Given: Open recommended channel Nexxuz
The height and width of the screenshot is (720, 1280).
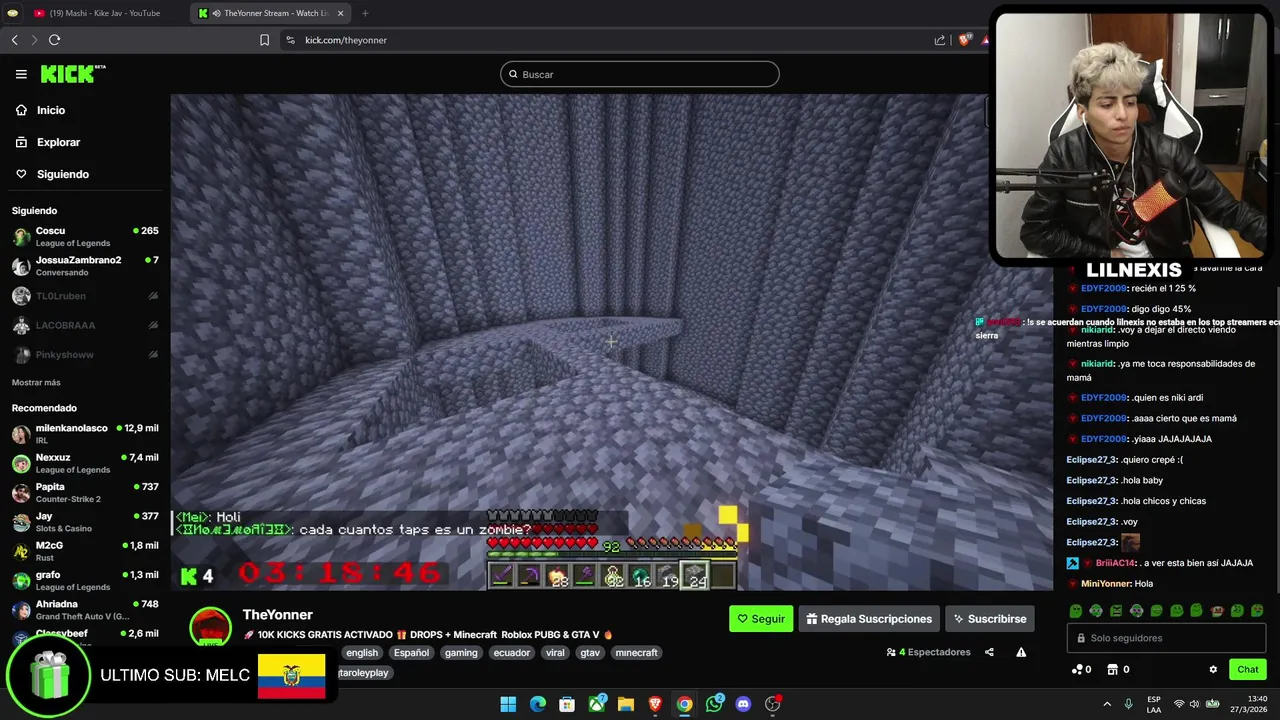Looking at the screenshot, I should pyautogui.click(x=85, y=463).
